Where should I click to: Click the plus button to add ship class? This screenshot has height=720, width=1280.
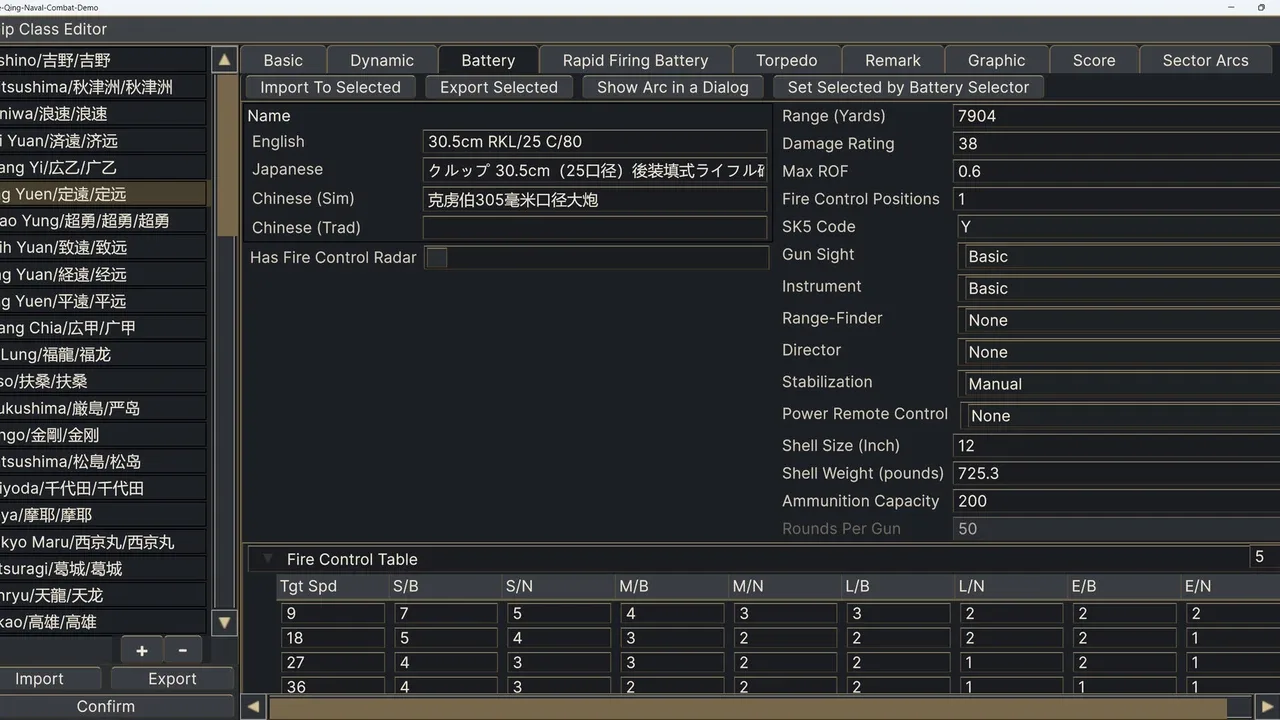click(x=141, y=650)
